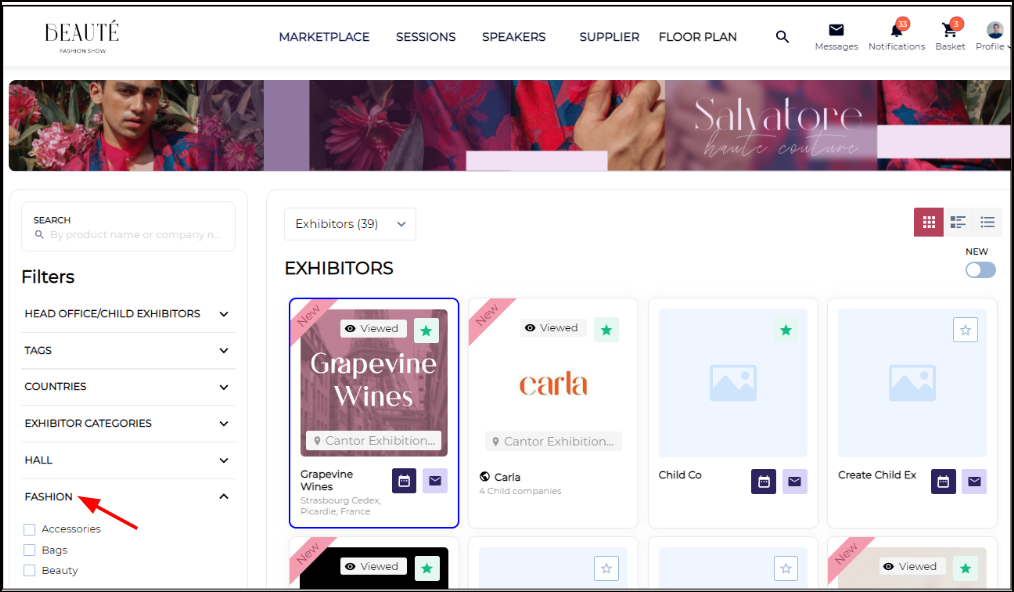Viewport: 1014px width, 592px height.
Task: Send message to Grapevine Wines
Action: (x=435, y=481)
